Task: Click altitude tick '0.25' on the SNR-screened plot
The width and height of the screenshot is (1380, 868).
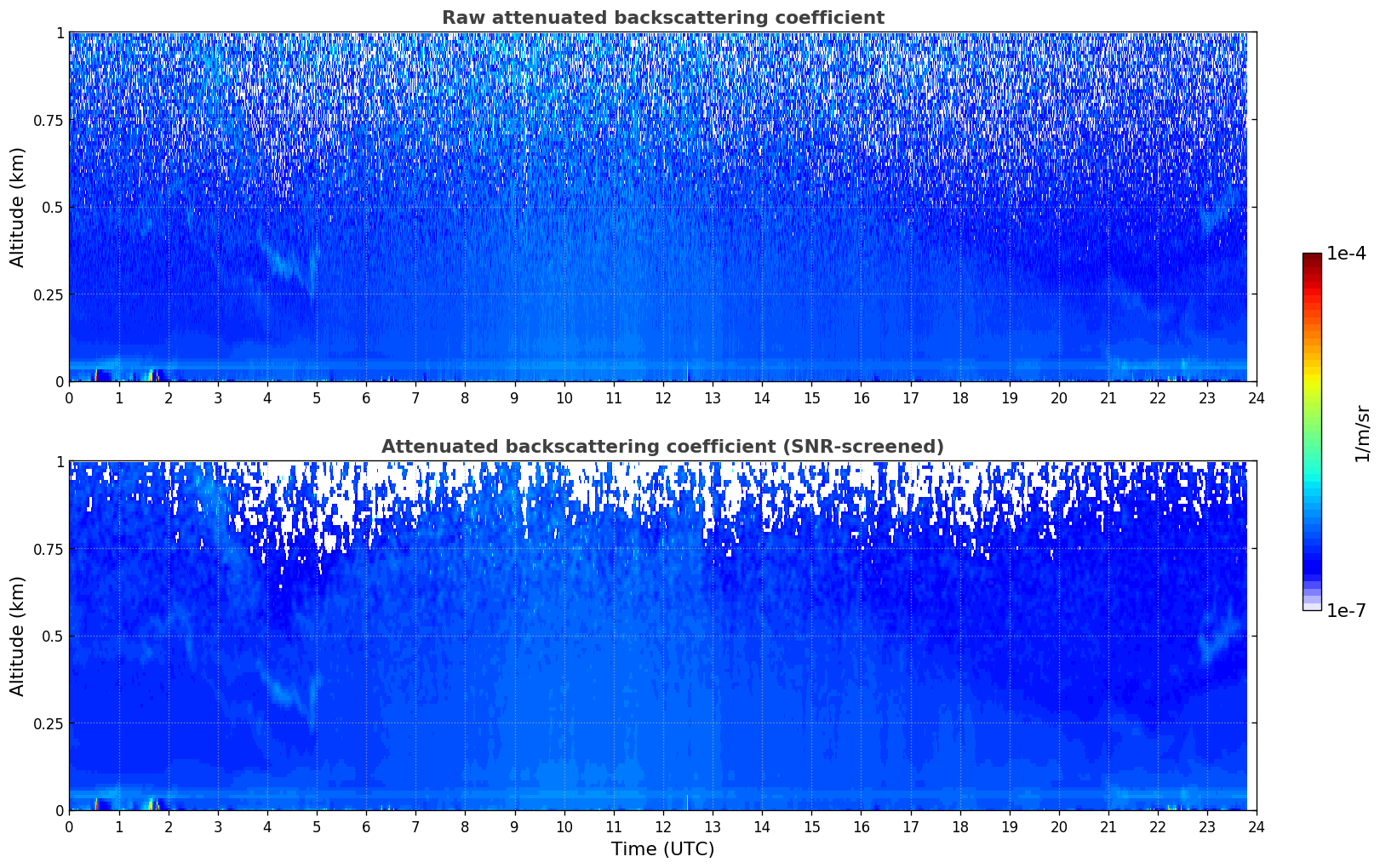Action: point(49,723)
